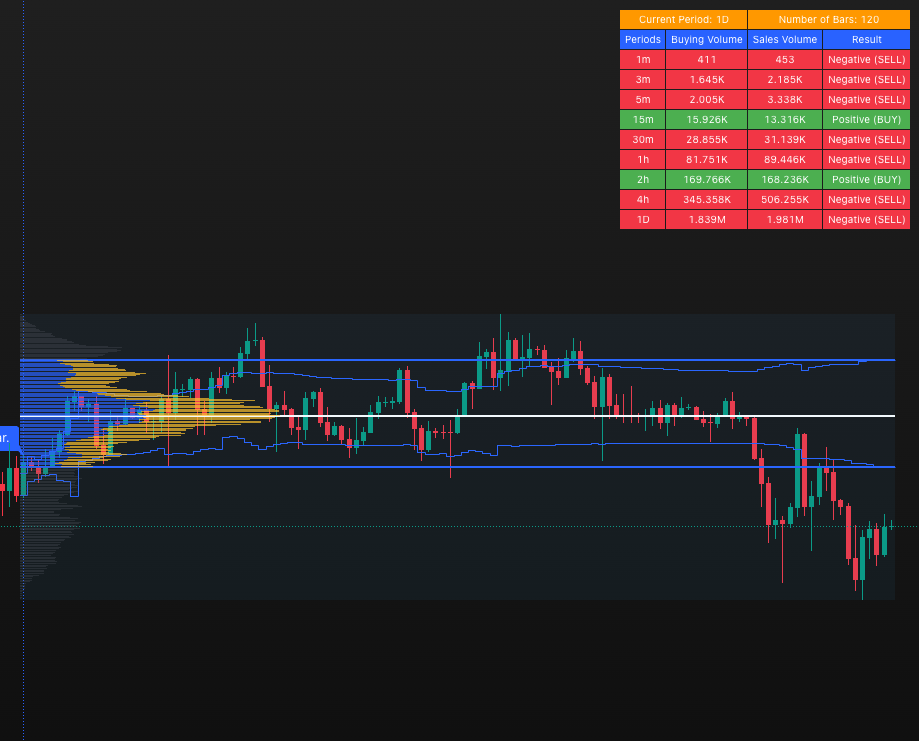Select the "Sales Volume" column header

[x=785, y=39]
